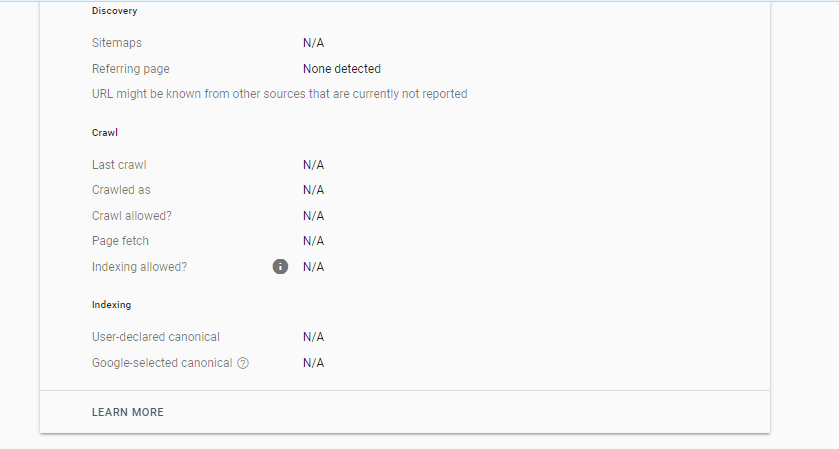The width and height of the screenshot is (839, 449).
Task: Click the Sitemaps N/A value
Action: [x=314, y=43]
